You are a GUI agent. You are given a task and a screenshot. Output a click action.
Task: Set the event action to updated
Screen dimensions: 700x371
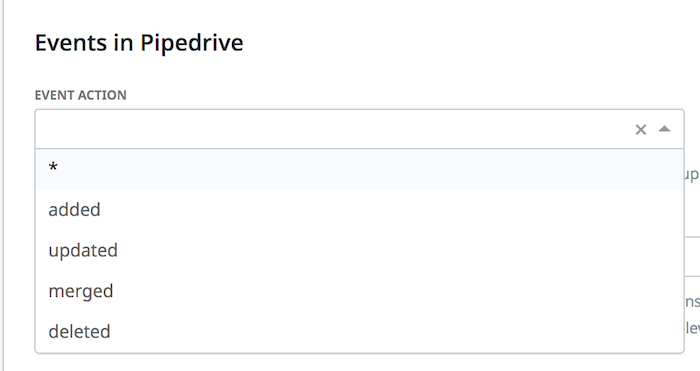359,250
